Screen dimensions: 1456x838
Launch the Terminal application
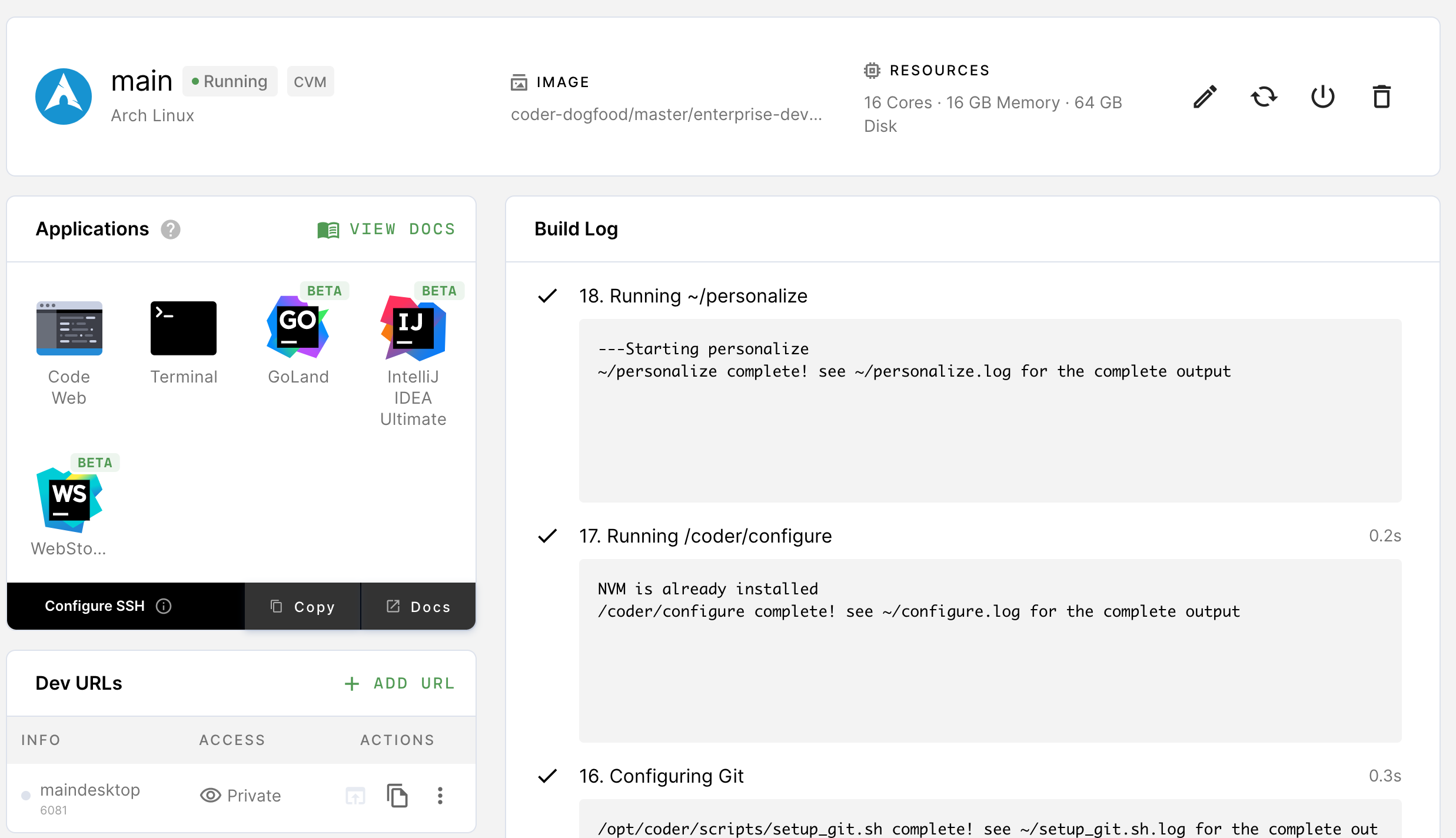(x=184, y=328)
